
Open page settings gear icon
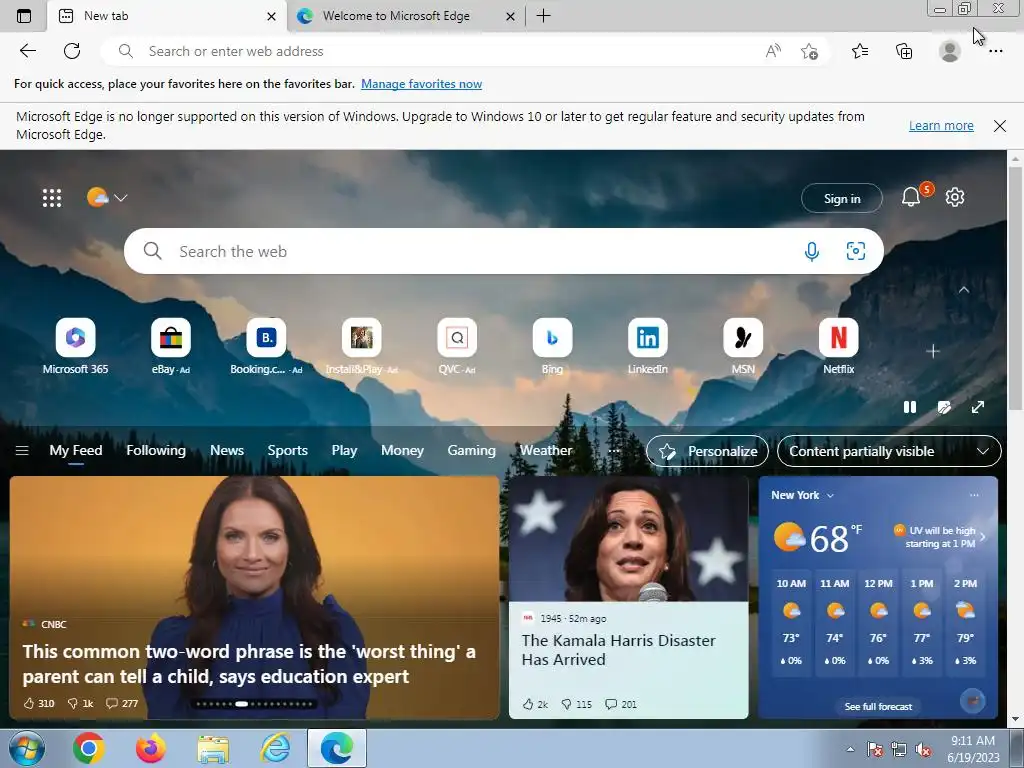point(955,197)
